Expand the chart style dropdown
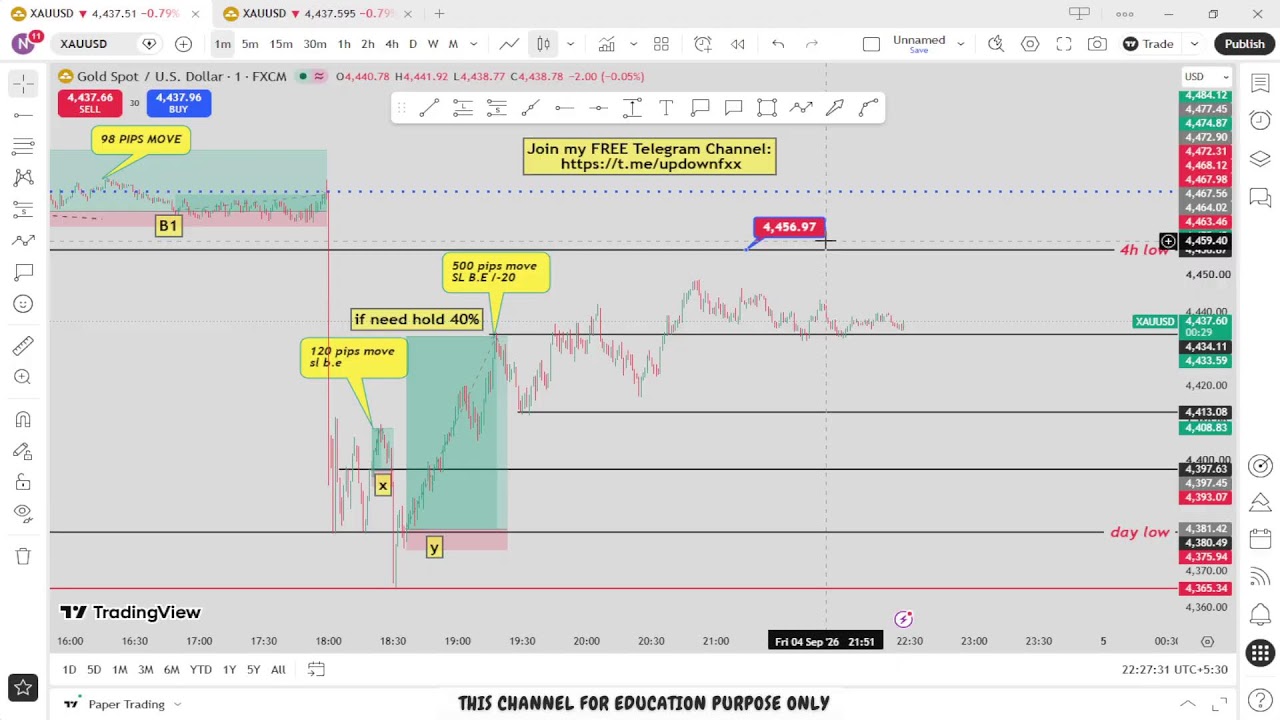 pyautogui.click(x=570, y=44)
